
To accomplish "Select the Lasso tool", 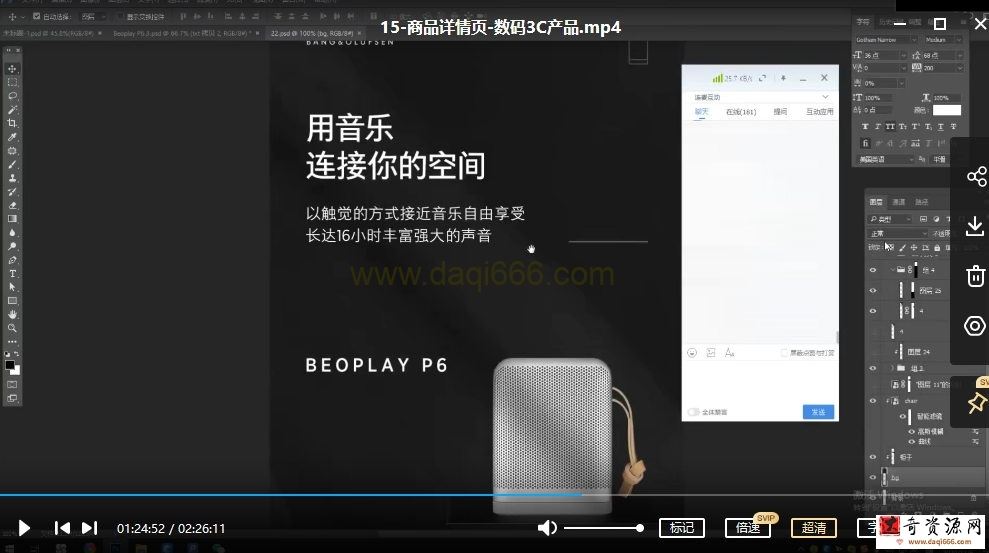I will click(x=12, y=96).
